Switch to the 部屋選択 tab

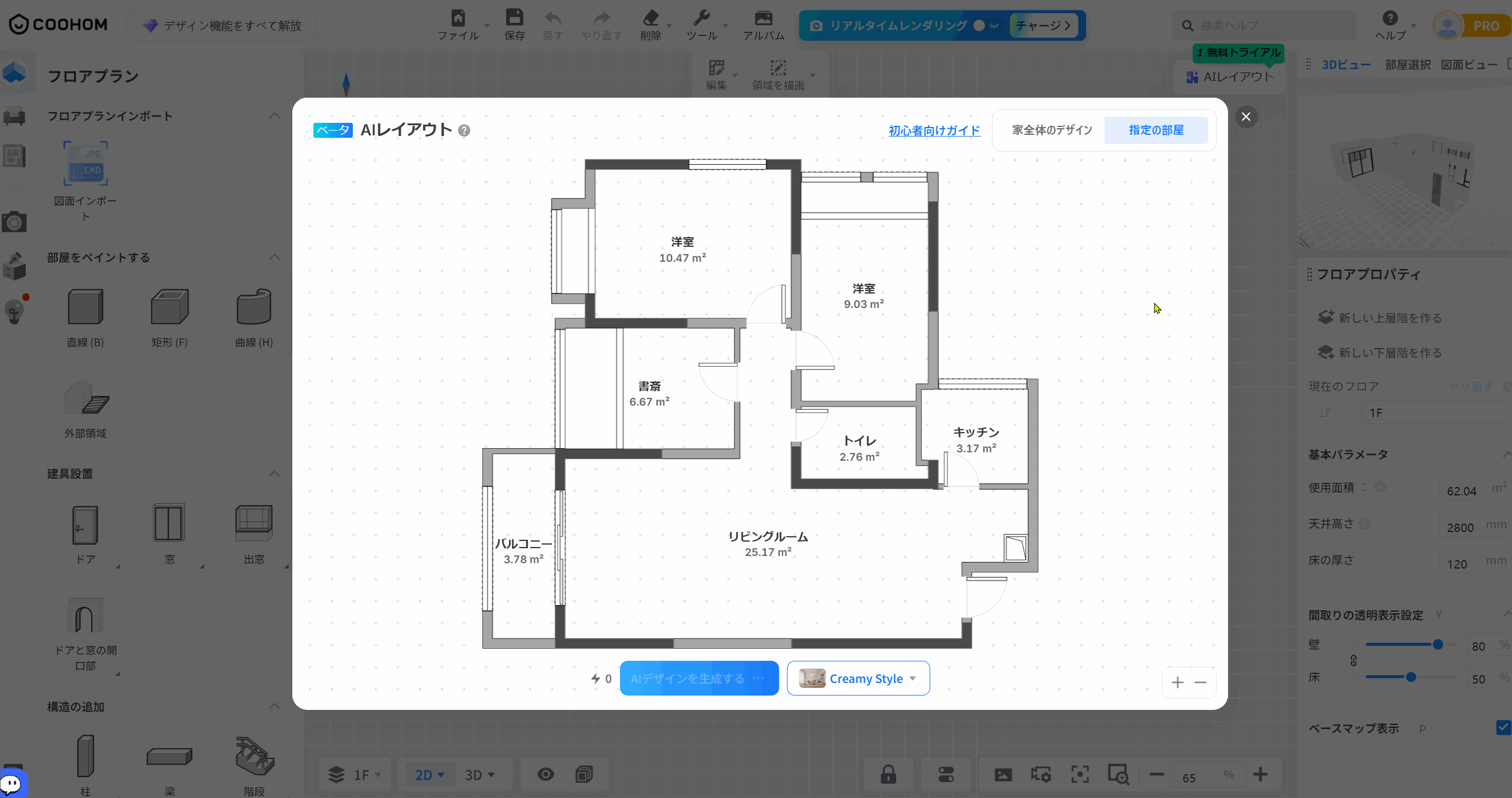pyautogui.click(x=1408, y=64)
